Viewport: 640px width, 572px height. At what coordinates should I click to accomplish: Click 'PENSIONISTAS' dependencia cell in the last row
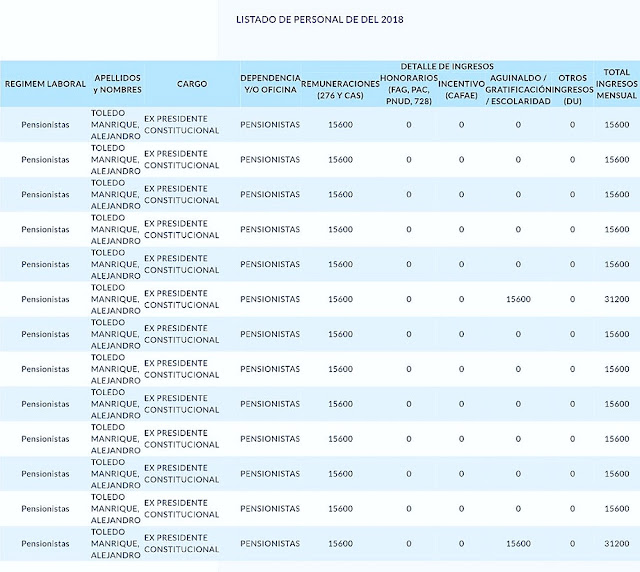tap(270, 544)
